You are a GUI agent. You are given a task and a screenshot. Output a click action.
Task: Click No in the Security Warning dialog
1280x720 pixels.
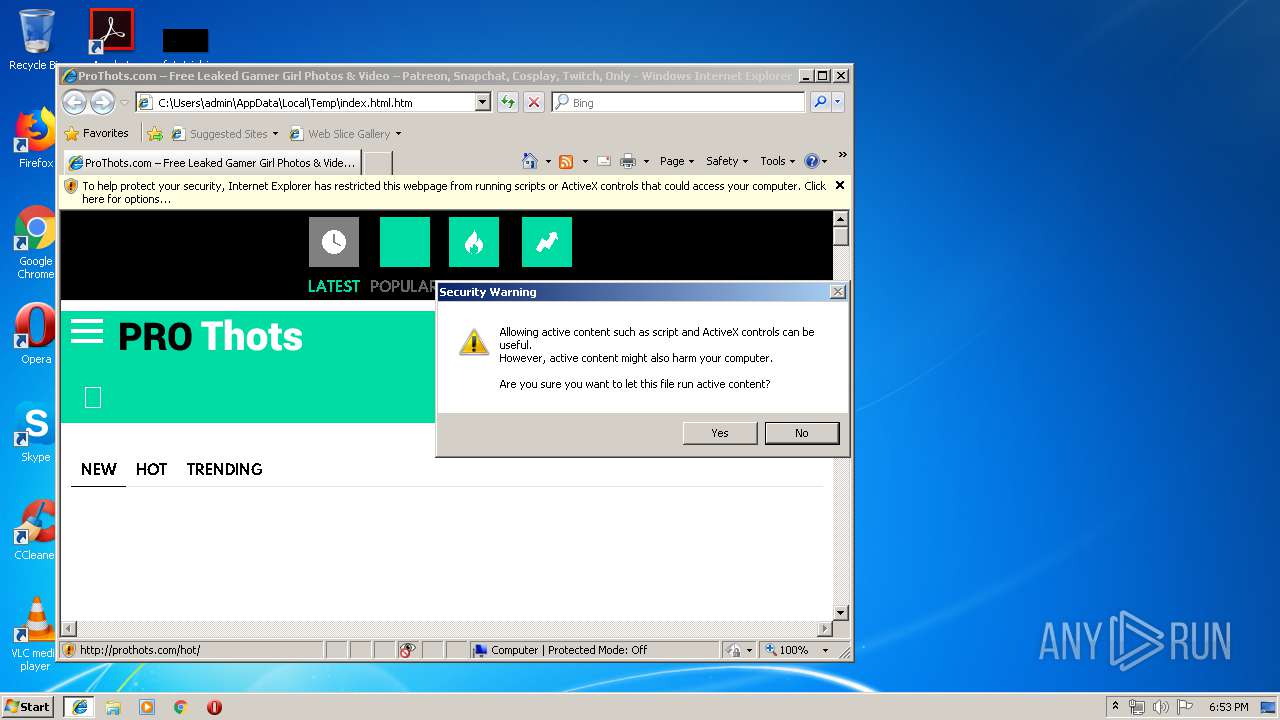802,433
